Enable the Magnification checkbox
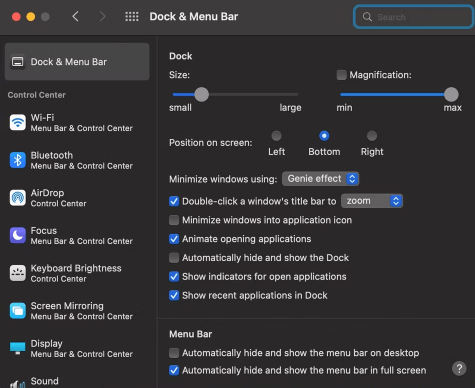This screenshot has height=388, width=475. [x=341, y=75]
